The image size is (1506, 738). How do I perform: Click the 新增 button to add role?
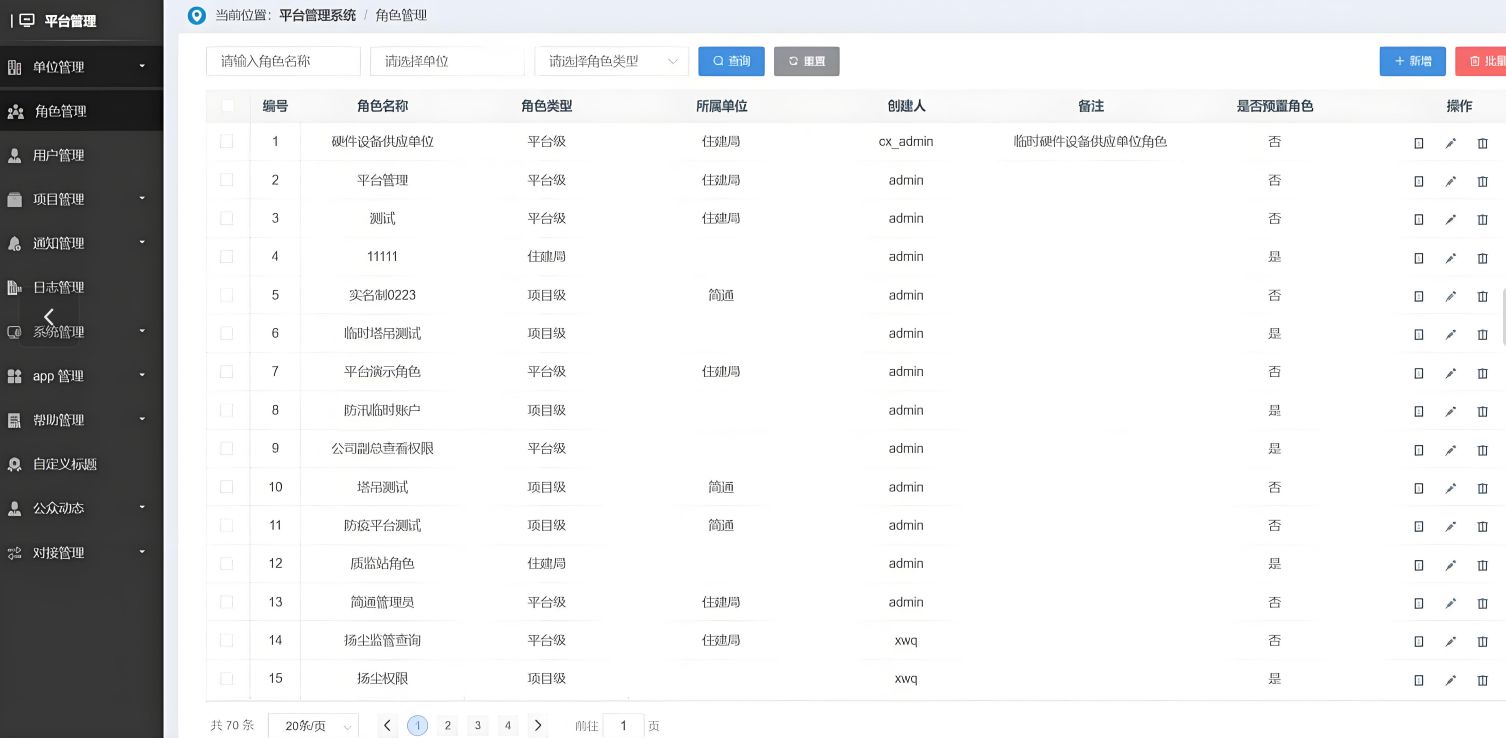(1412, 61)
